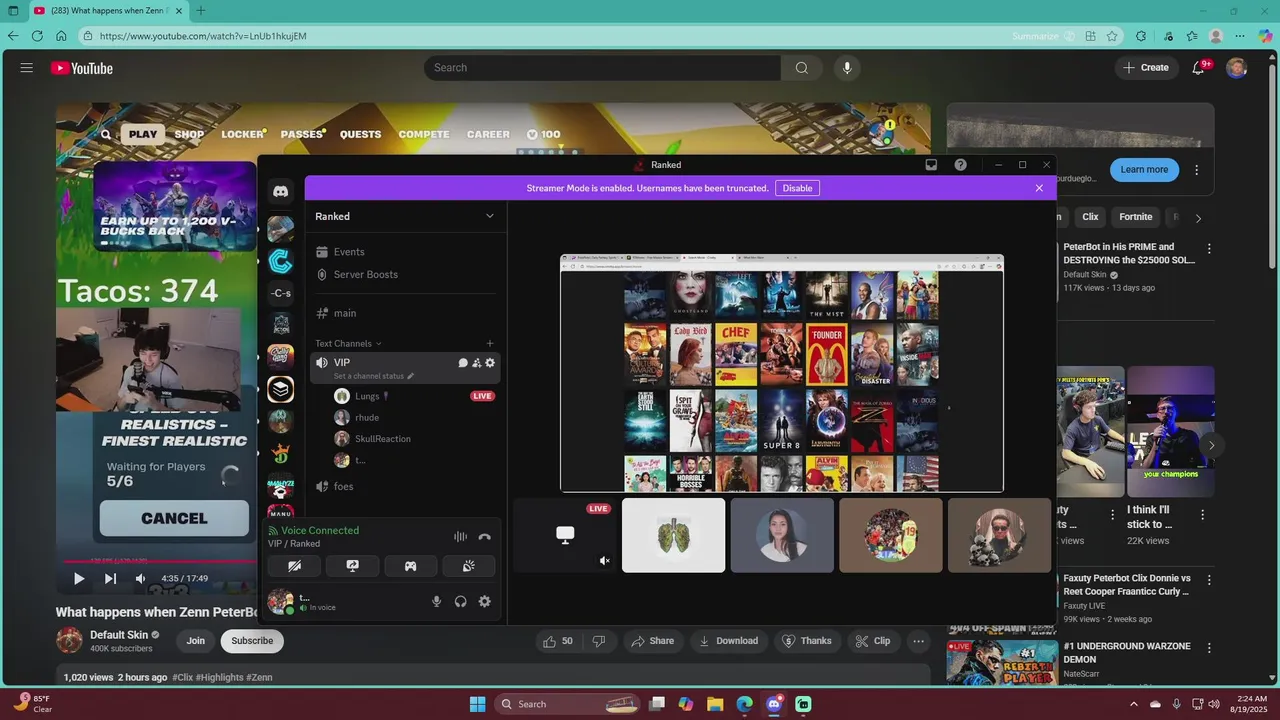
Task: Create a channel with plus icon
Action: coord(490,343)
